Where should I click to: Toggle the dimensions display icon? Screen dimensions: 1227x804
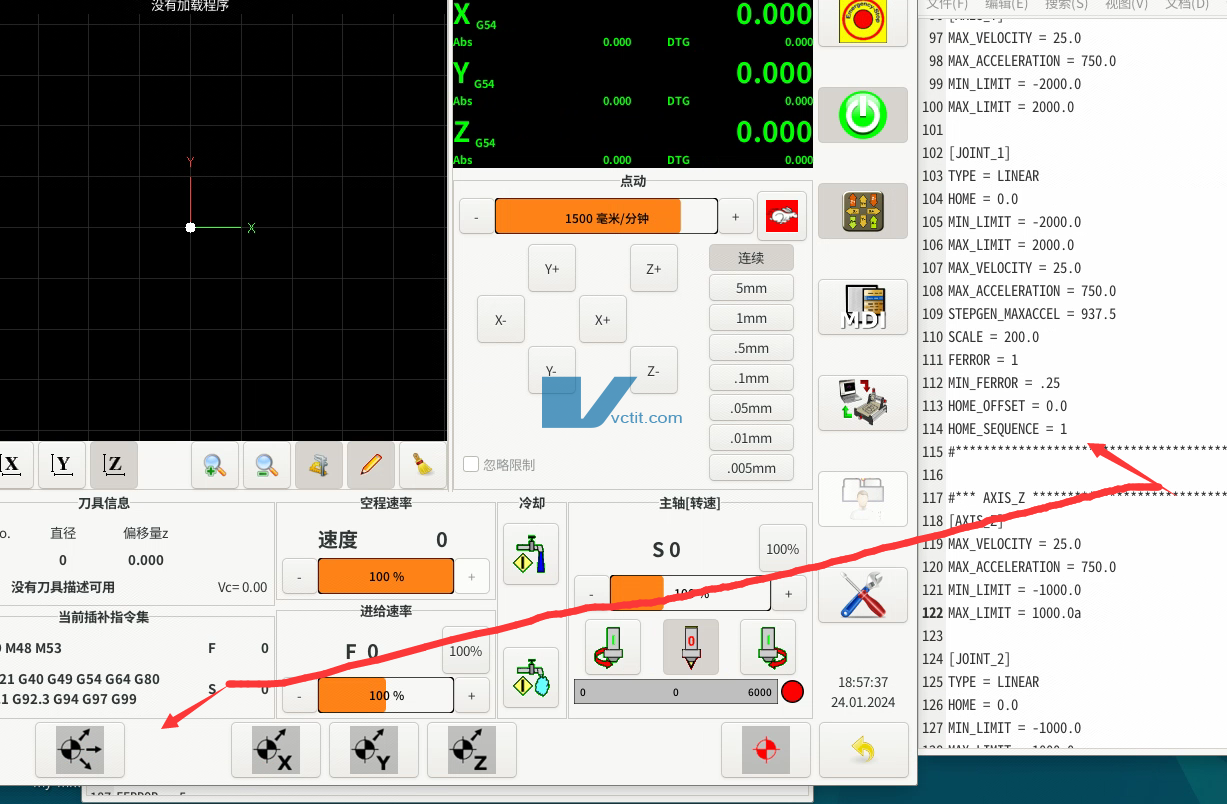(319, 465)
